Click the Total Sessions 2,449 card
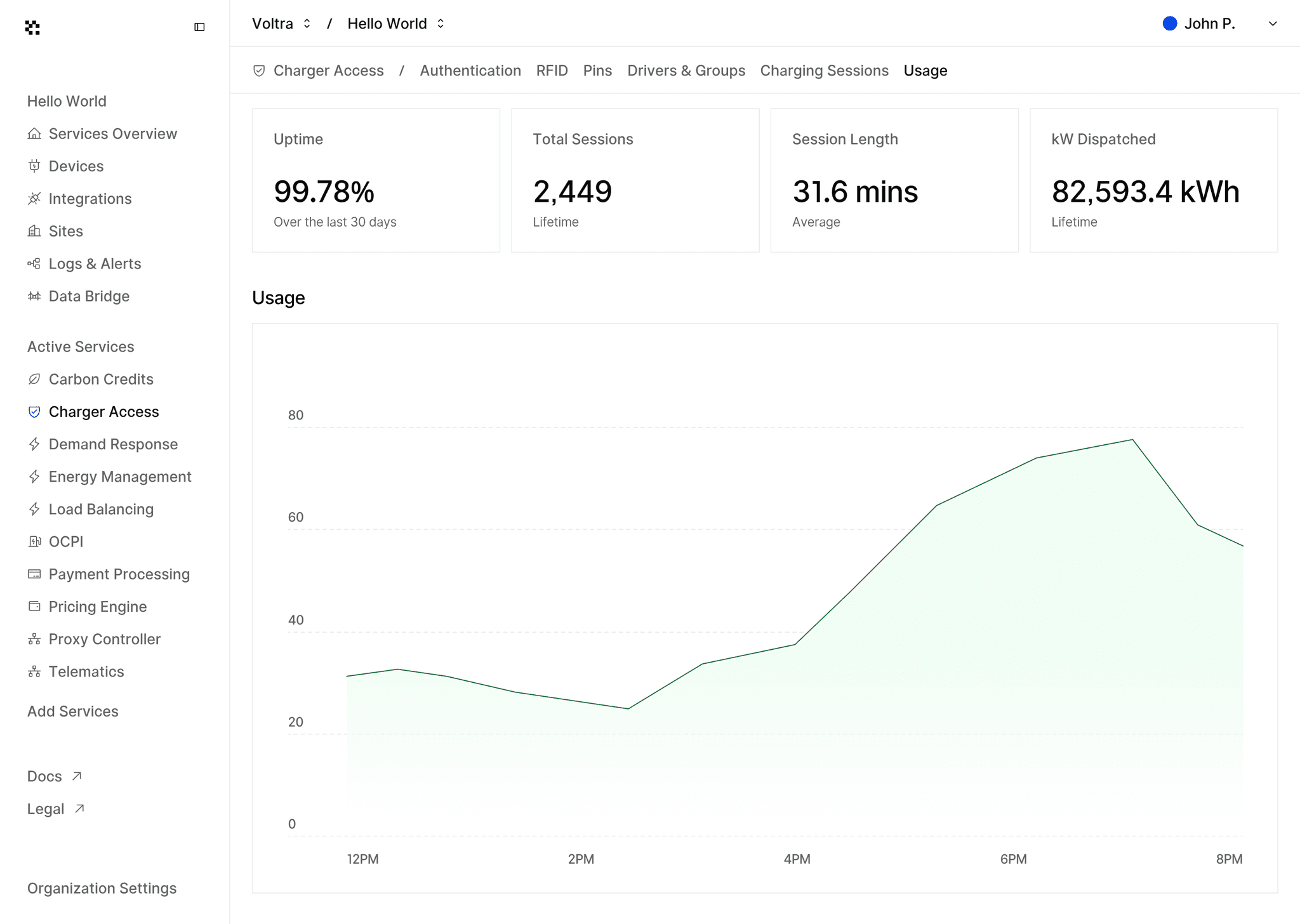The width and height of the screenshot is (1300, 924). pos(635,180)
